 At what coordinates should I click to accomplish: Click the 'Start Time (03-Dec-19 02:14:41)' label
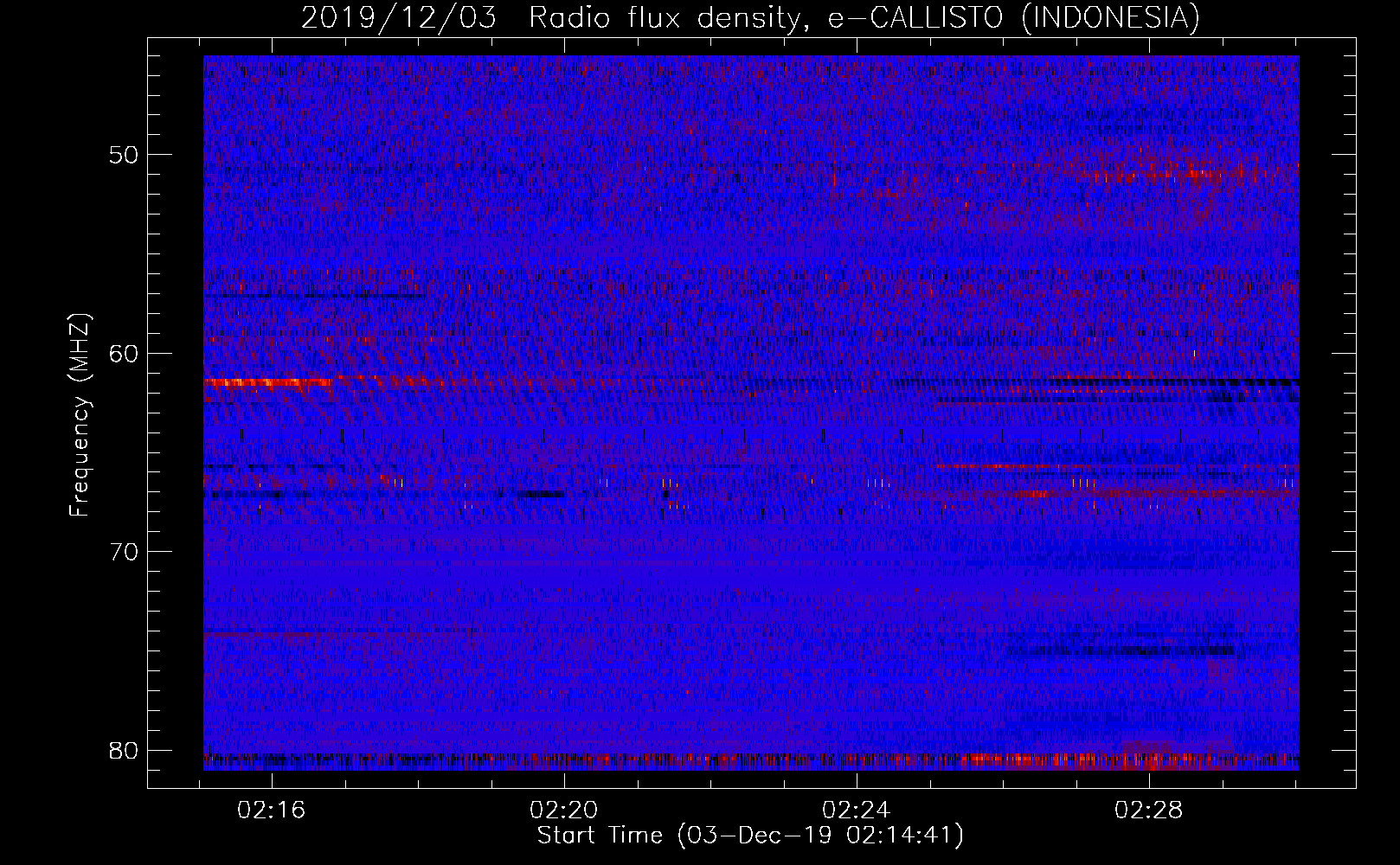coord(750,836)
